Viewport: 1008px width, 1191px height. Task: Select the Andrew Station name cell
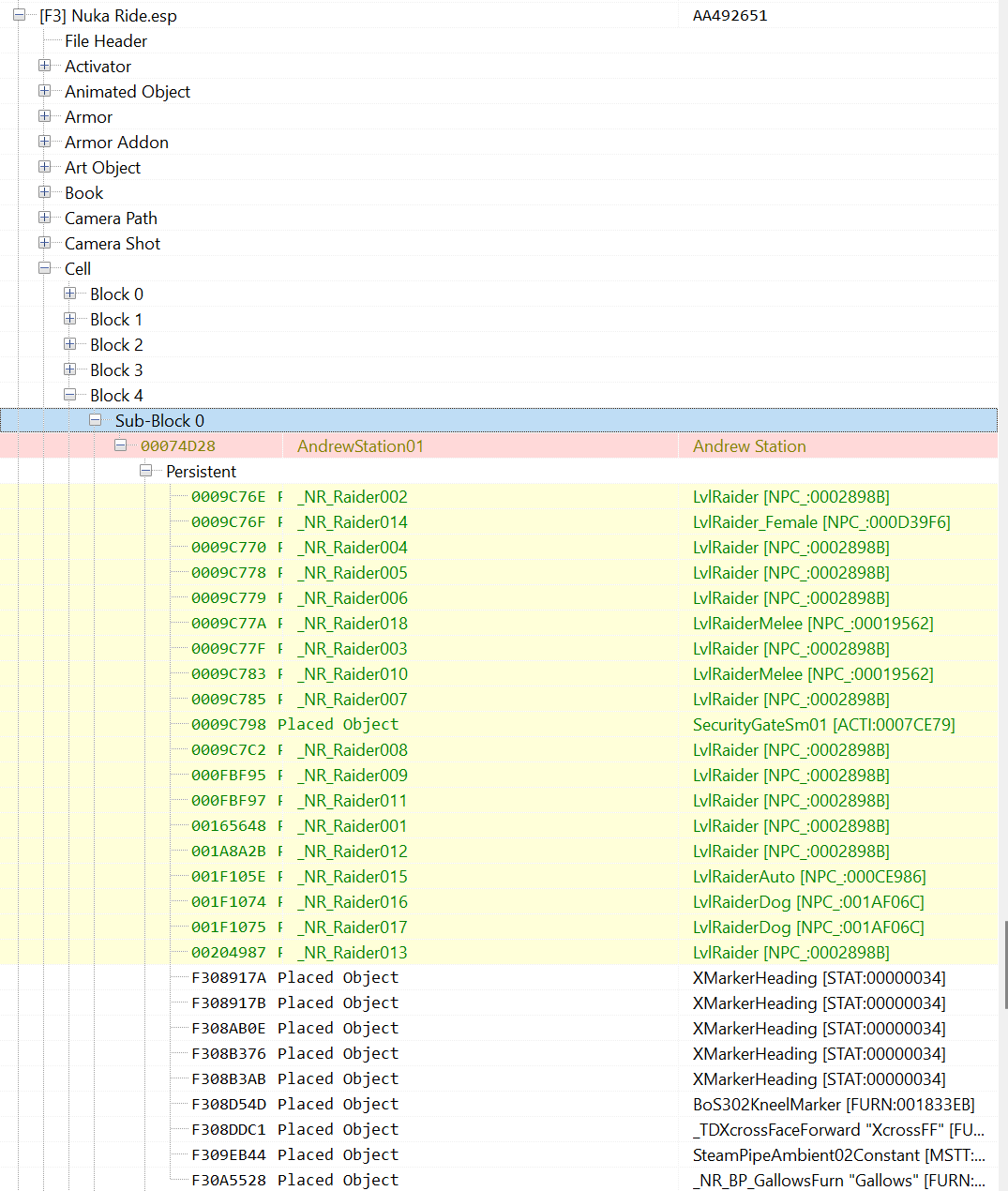(x=749, y=446)
